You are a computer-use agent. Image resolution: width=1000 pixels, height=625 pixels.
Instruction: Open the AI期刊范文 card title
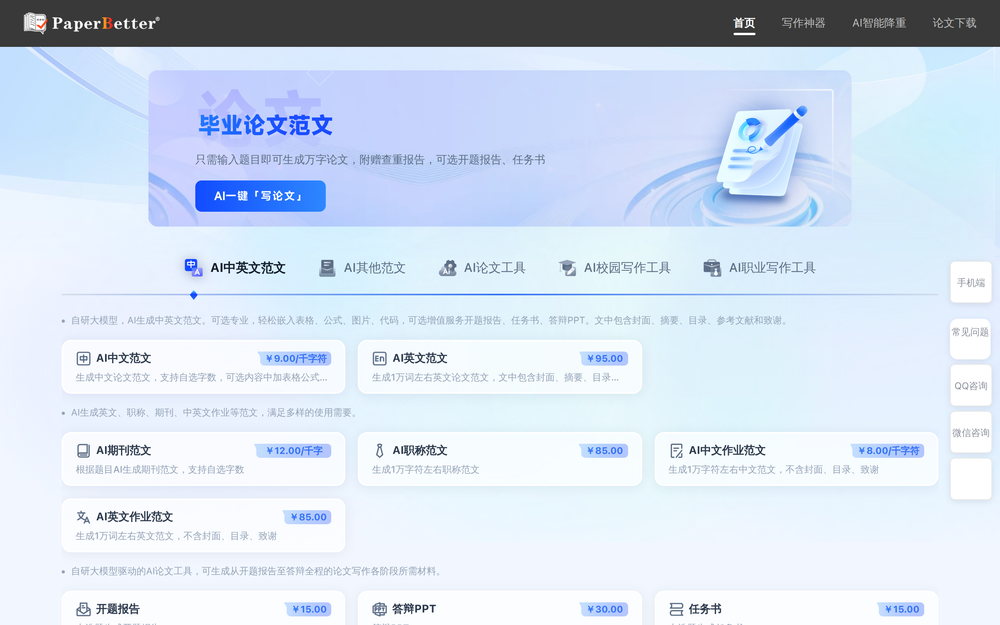click(x=123, y=450)
